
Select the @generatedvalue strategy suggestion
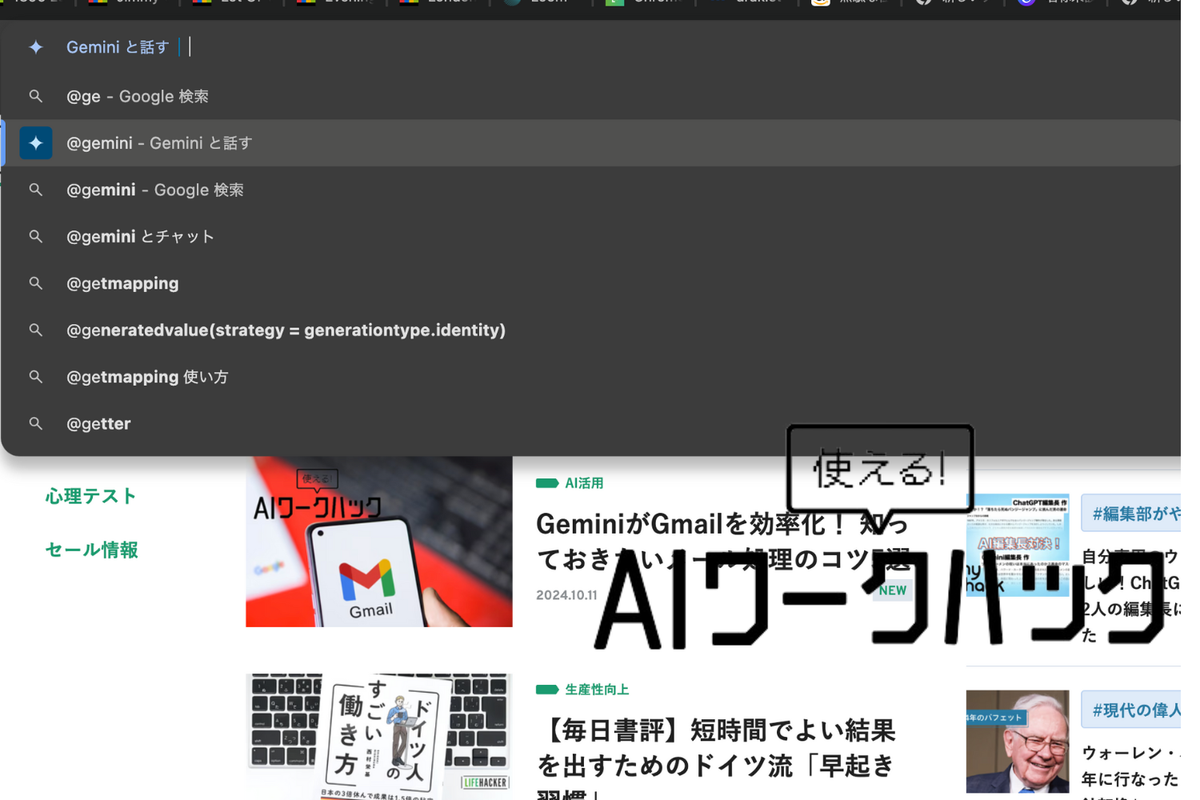[x=286, y=330]
